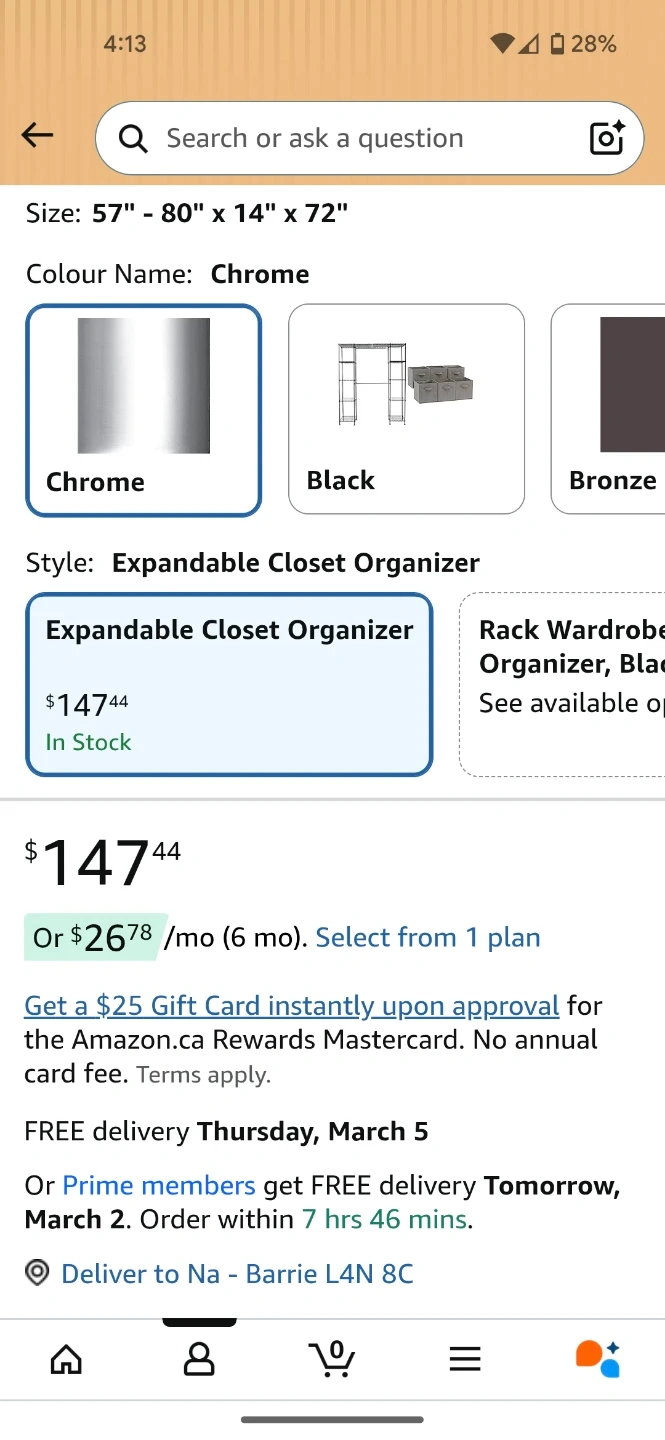Open the account profile icon
The height and width of the screenshot is (1440, 665).
click(x=199, y=1358)
